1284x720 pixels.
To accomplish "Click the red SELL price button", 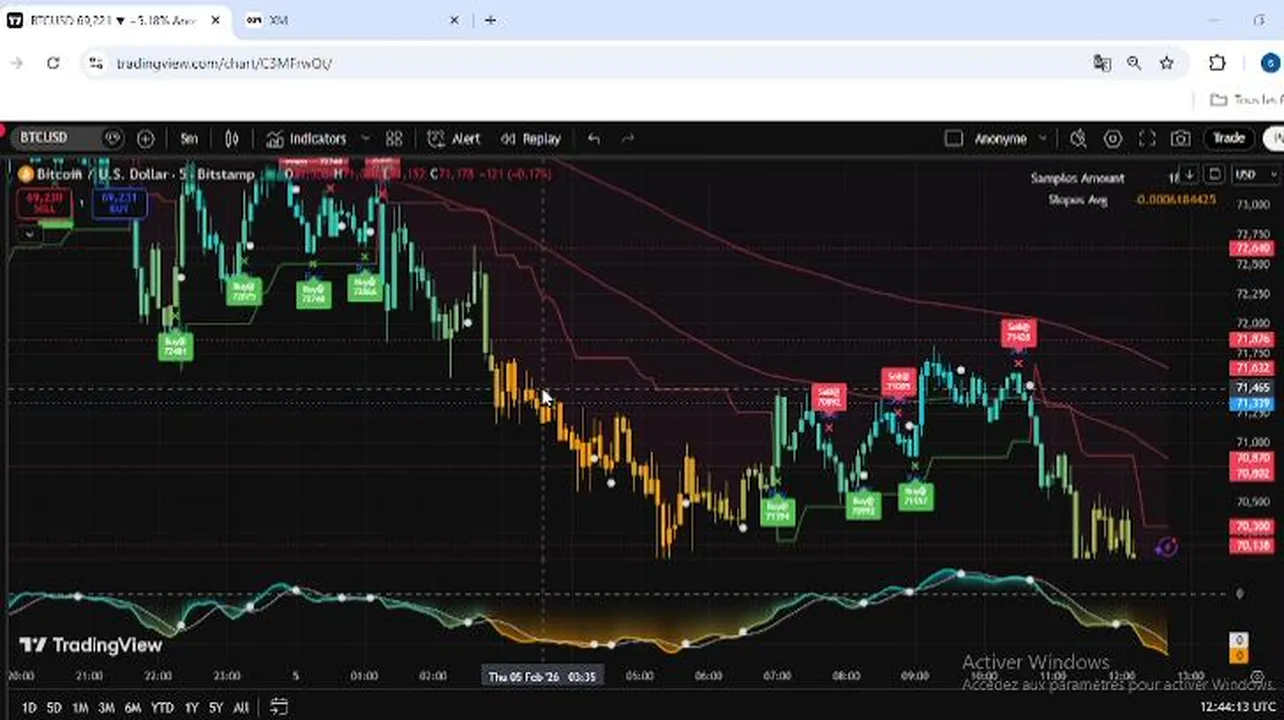I will click(44, 203).
